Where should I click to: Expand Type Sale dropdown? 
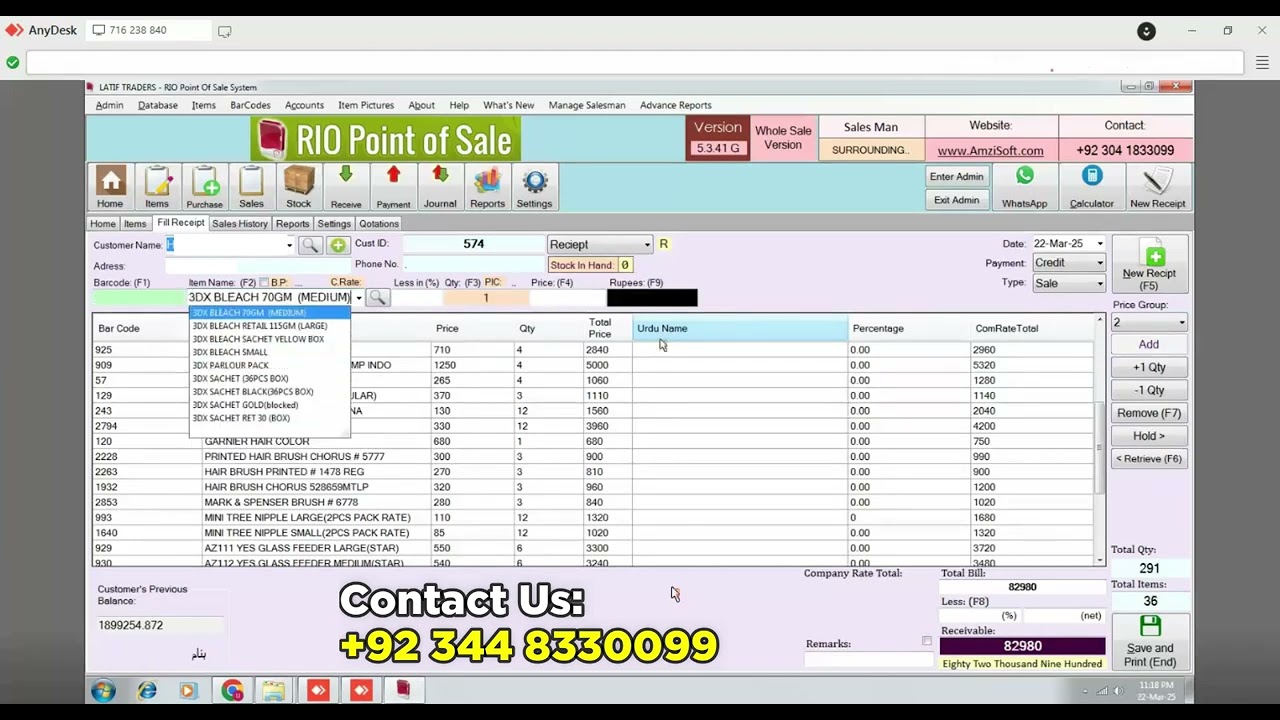(x=1099, y=283)
